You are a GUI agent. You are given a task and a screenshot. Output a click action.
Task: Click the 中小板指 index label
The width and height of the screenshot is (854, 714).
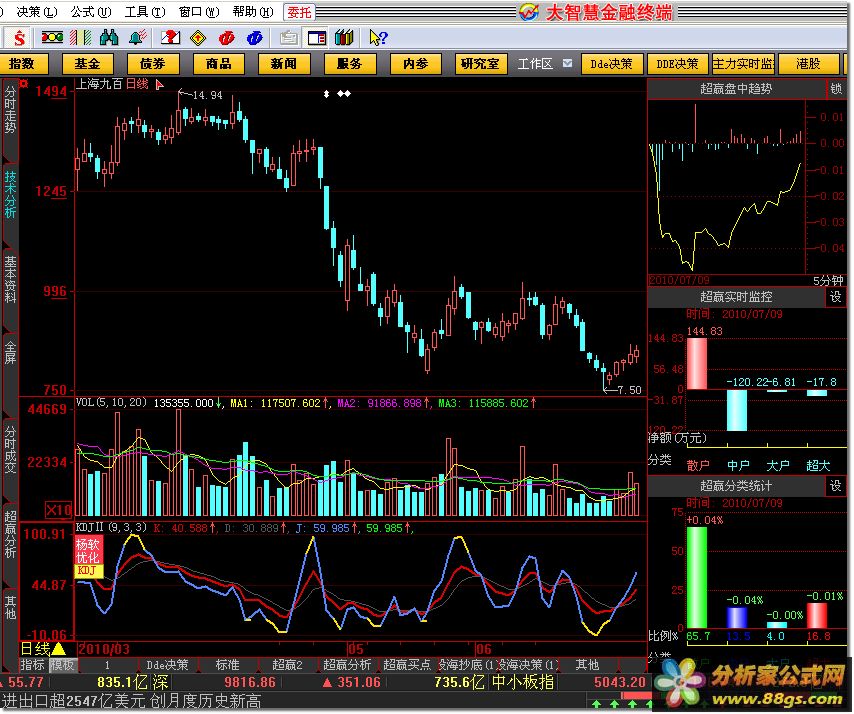[522, 682]
